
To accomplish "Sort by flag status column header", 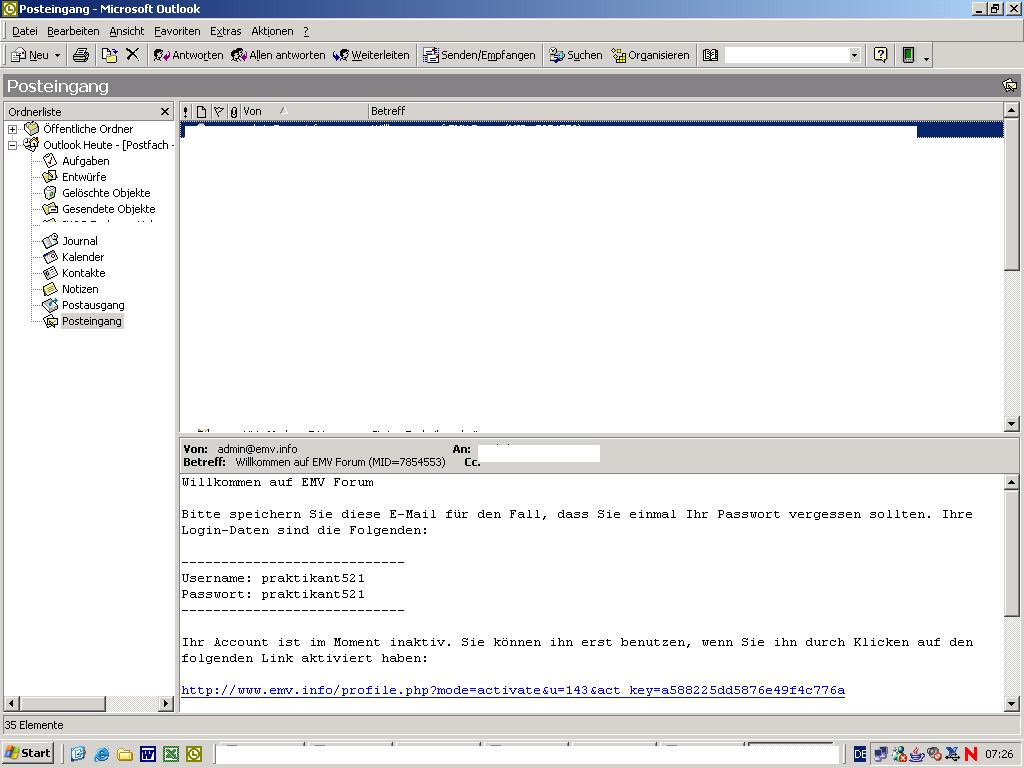I will 219,112.
